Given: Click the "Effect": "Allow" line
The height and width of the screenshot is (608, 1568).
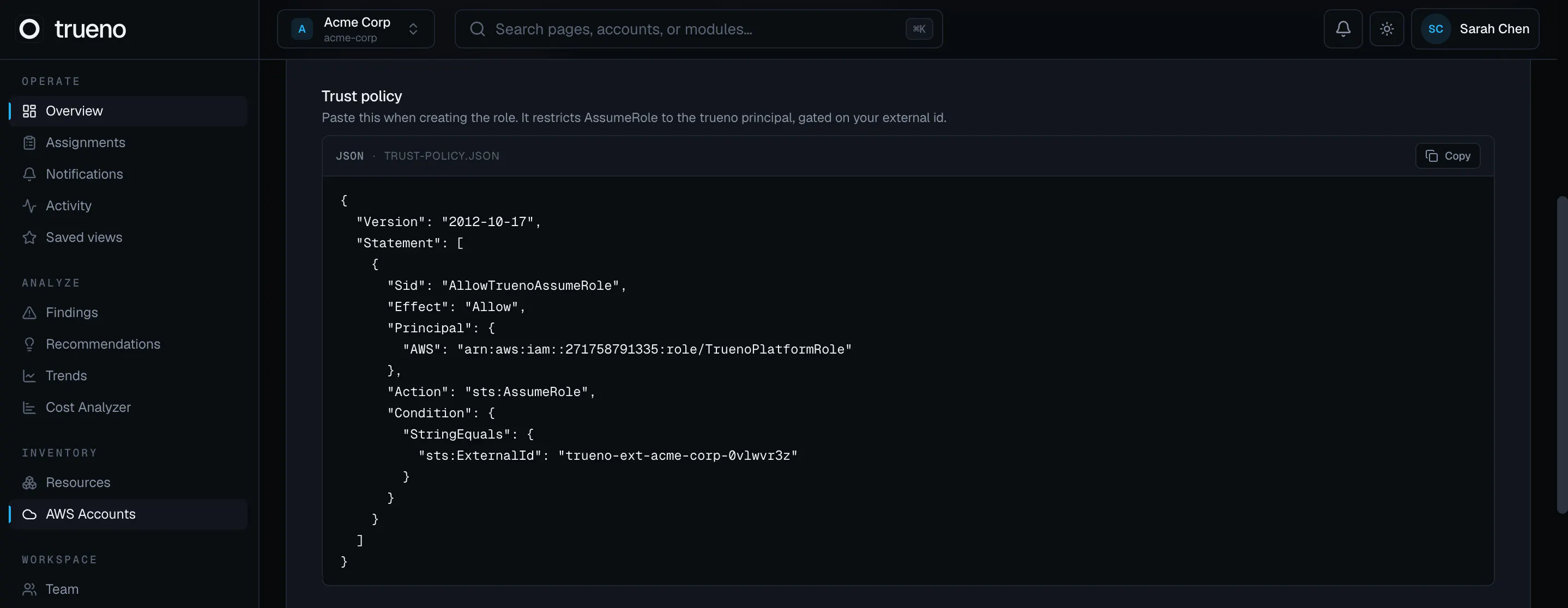Looking at the screenshot, I should 456,307.
